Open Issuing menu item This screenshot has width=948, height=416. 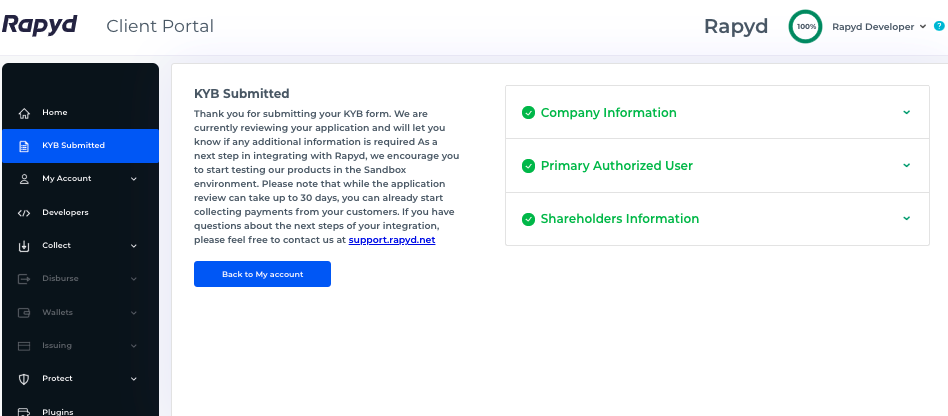point(80,345)
